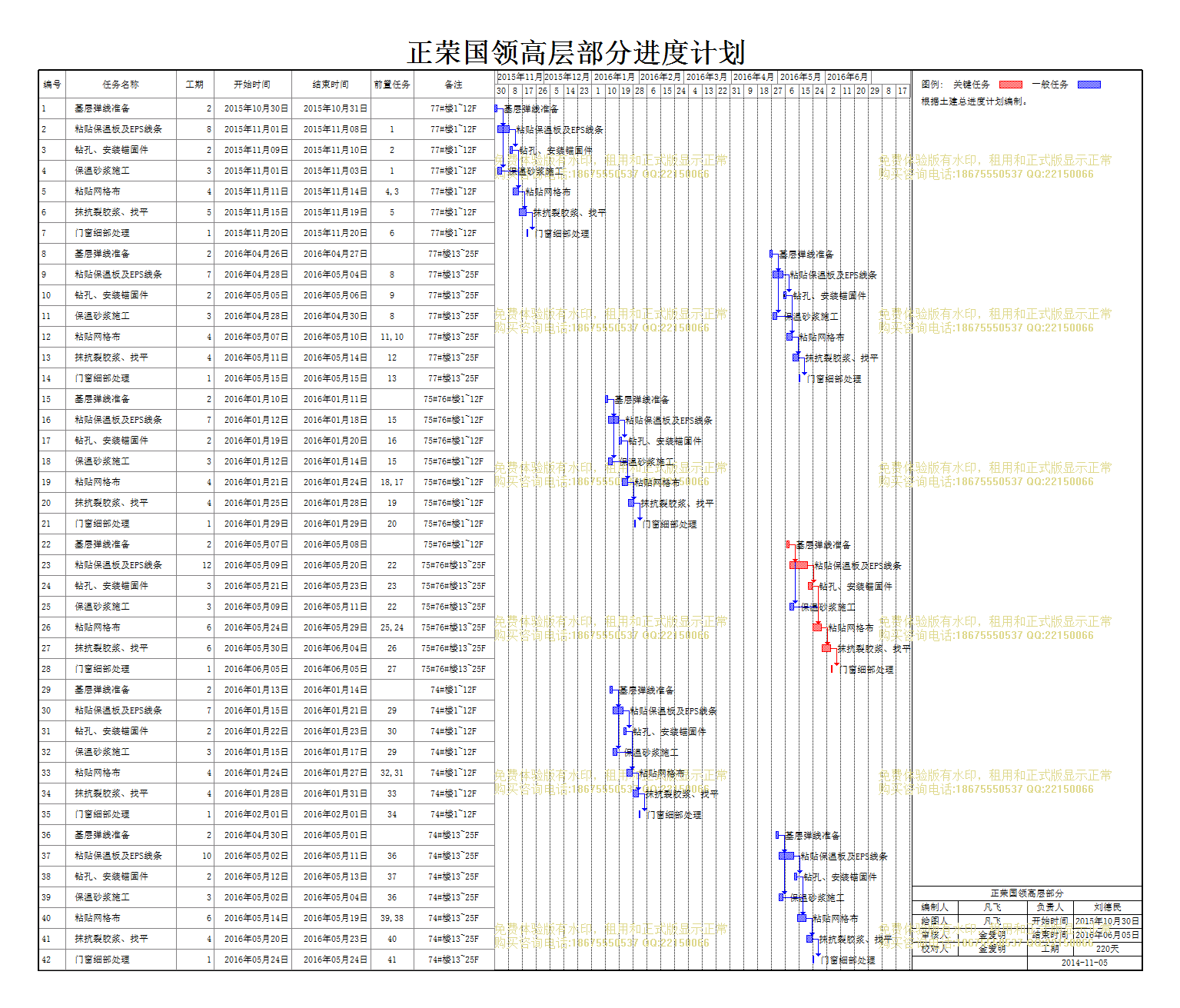Select the end date 2015年11月03日 of task 4
The width and height of the screenshot is (1180, 1008).
pos(335,171)
